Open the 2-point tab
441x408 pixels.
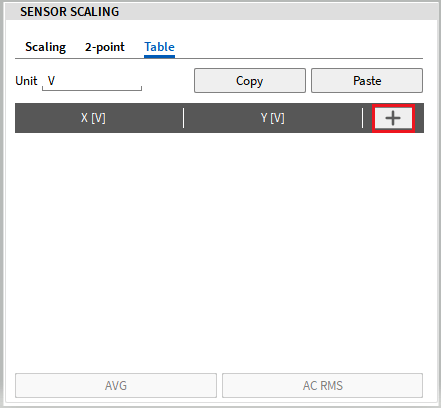105,47
